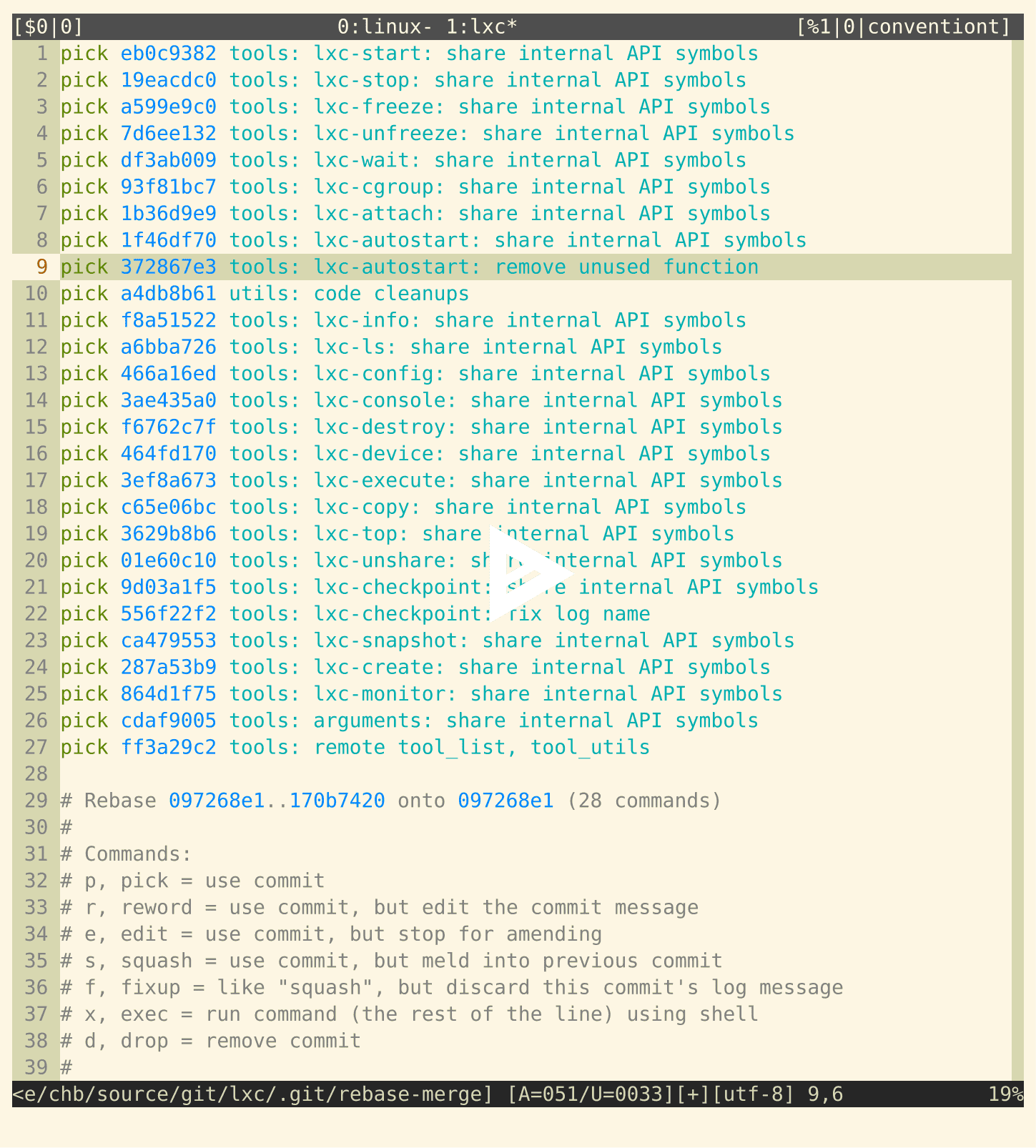1036x1148 pixels.
Task: Click the 's, squash' help line
Action: [x=392, y=961]
